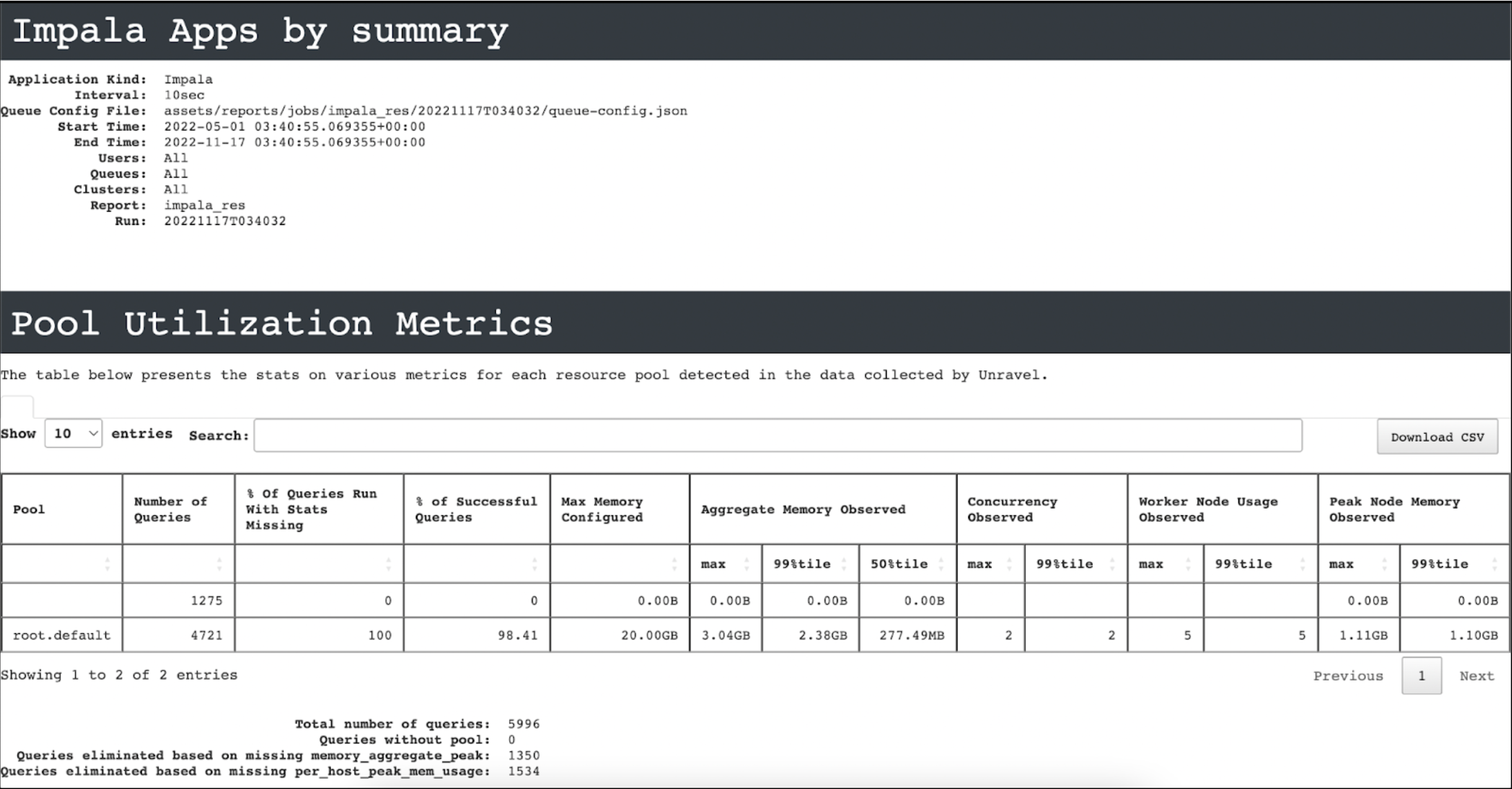The image size is (1512, 789).
Task: Click the Max Memory Configured header
Action: click(620, 509)
